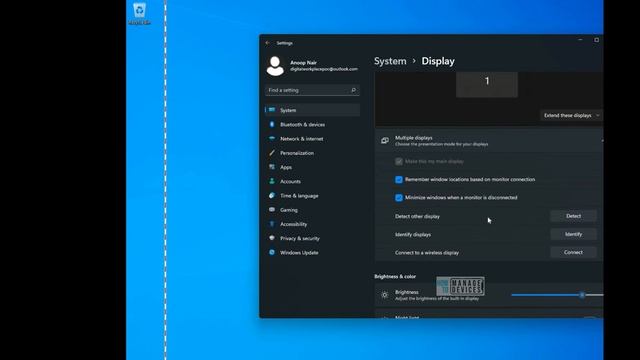Click the Multiple displays icon
Screen dimensions: 640x360
[384, 140]
